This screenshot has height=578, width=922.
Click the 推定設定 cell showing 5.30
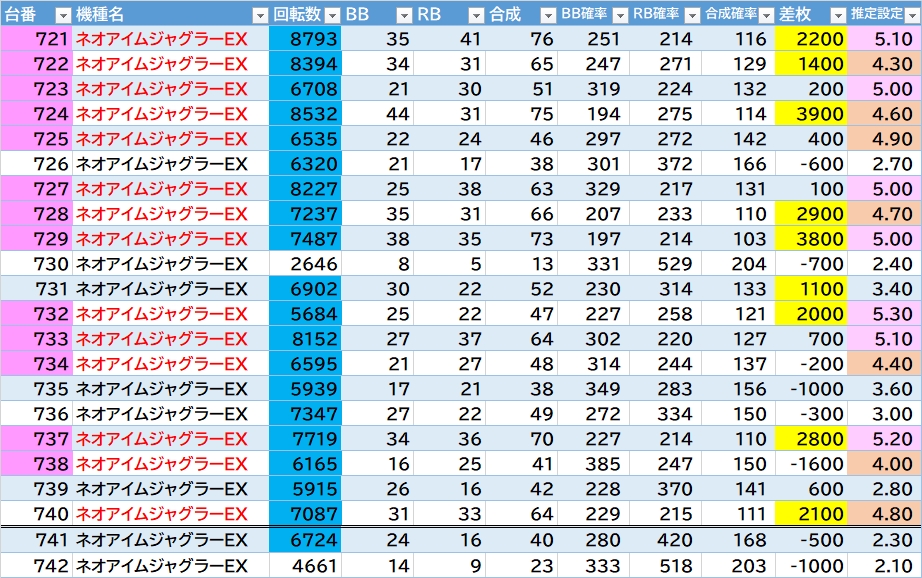pos(884,314)
